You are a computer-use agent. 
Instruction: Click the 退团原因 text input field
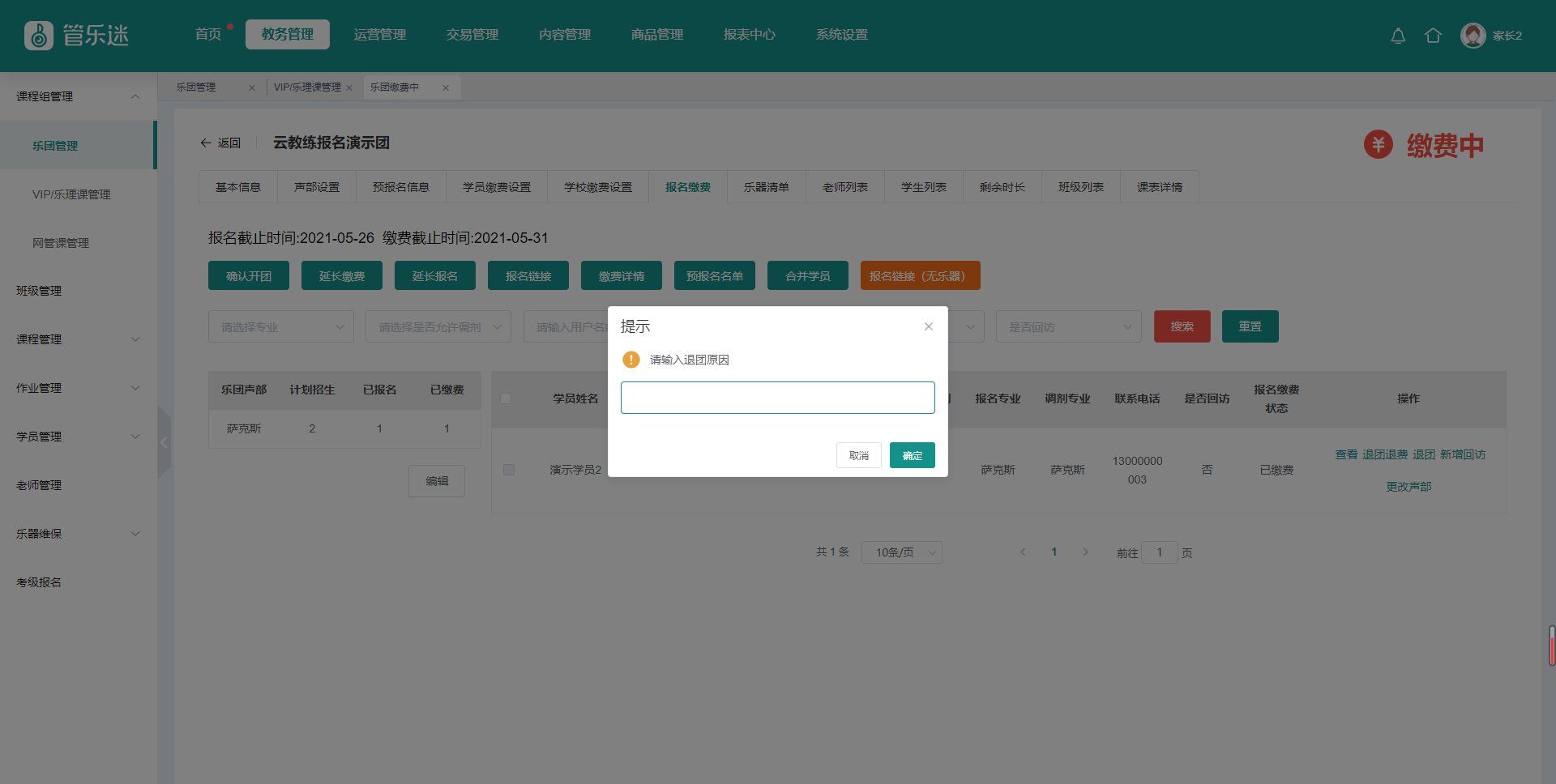tap(777, 398)
